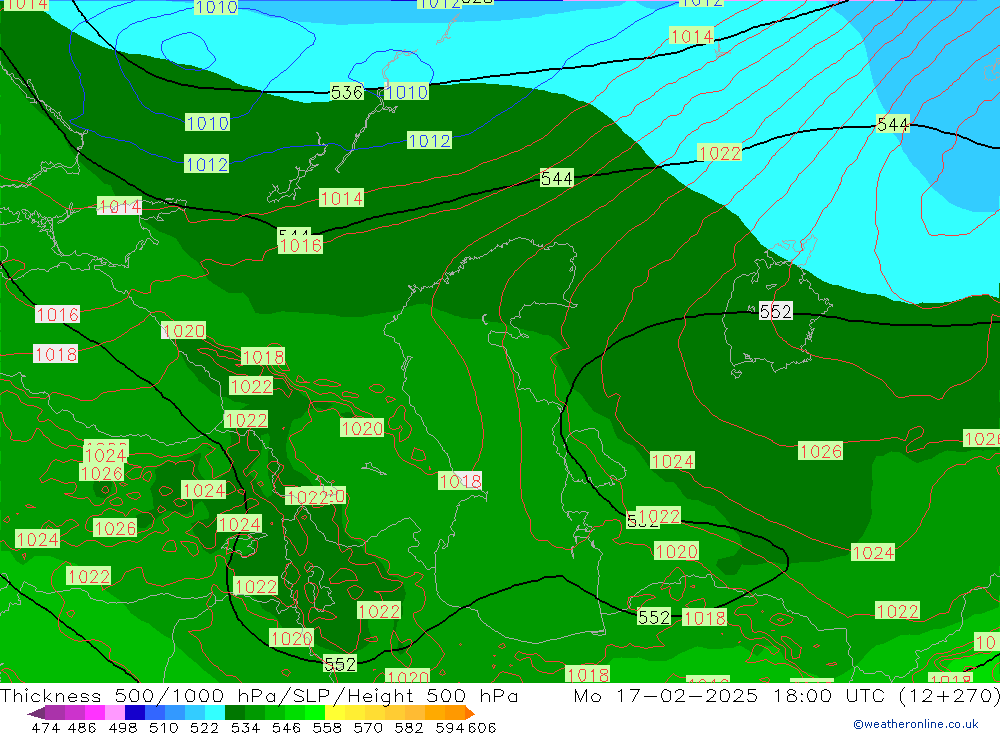Screen dimensions: 1000x733
Task: Click legend value 474
Action: click(x=45, y=727)
